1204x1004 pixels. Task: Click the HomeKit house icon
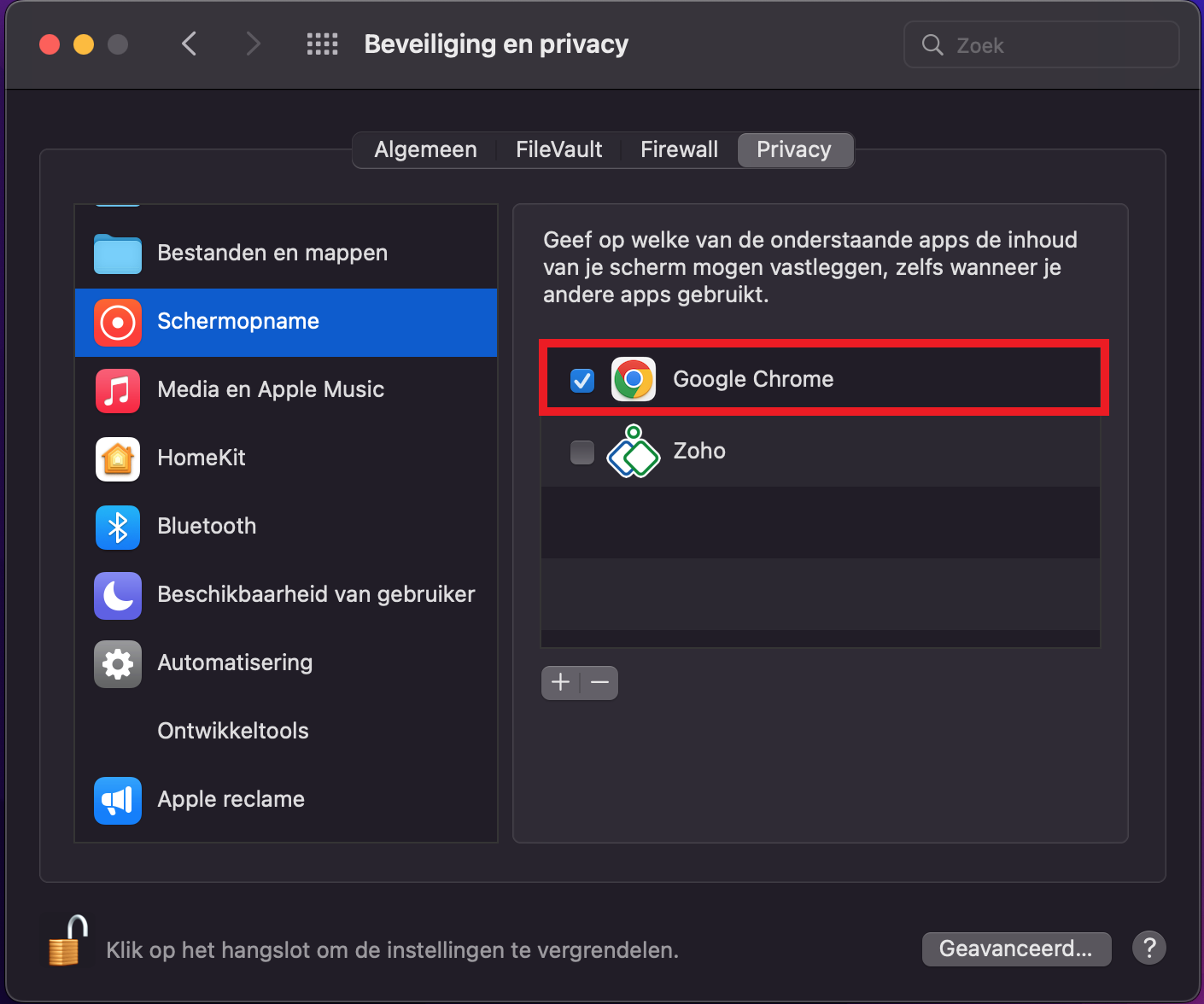(118, 459)
